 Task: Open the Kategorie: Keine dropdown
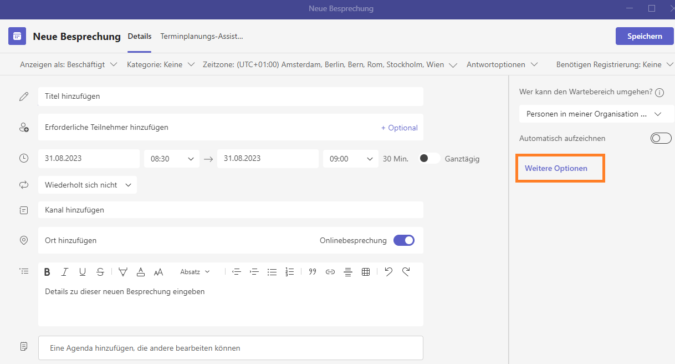pyautogui.click(x=161, y=65)
